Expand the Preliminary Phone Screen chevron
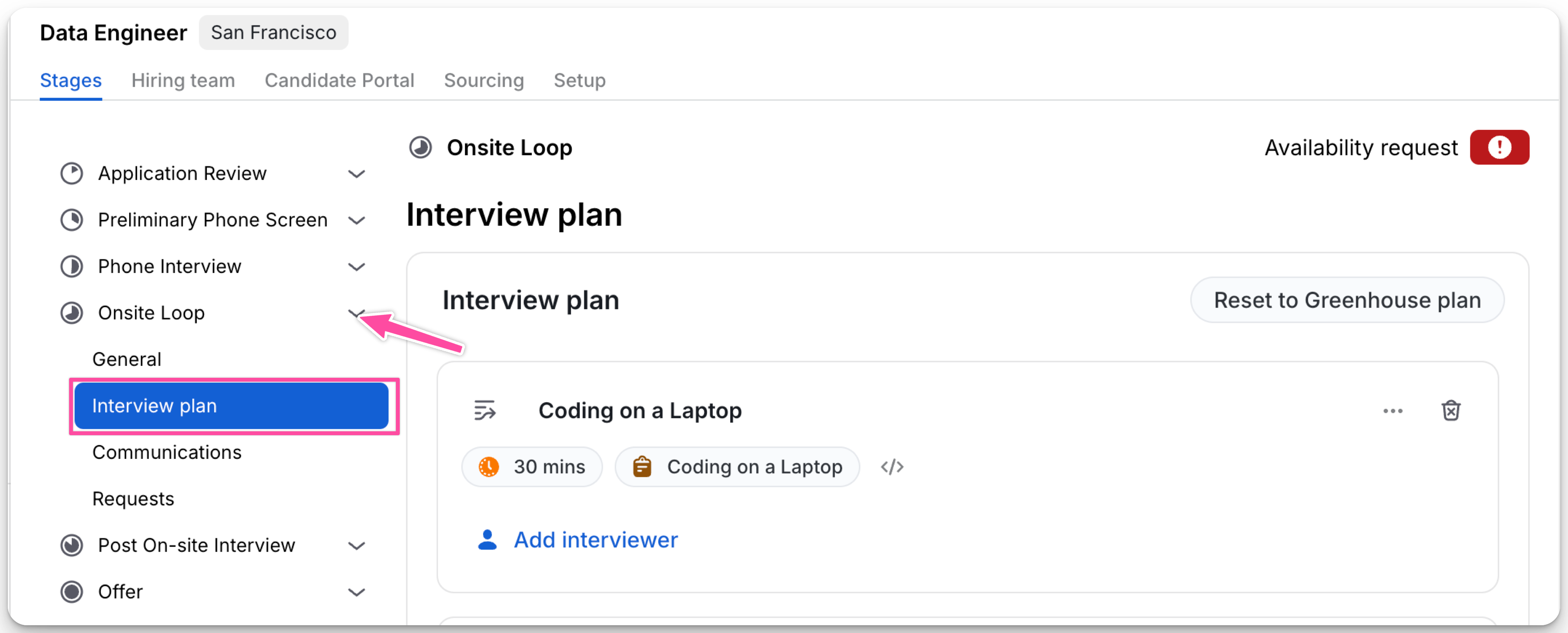The image size is (1568, 633). 356,220
